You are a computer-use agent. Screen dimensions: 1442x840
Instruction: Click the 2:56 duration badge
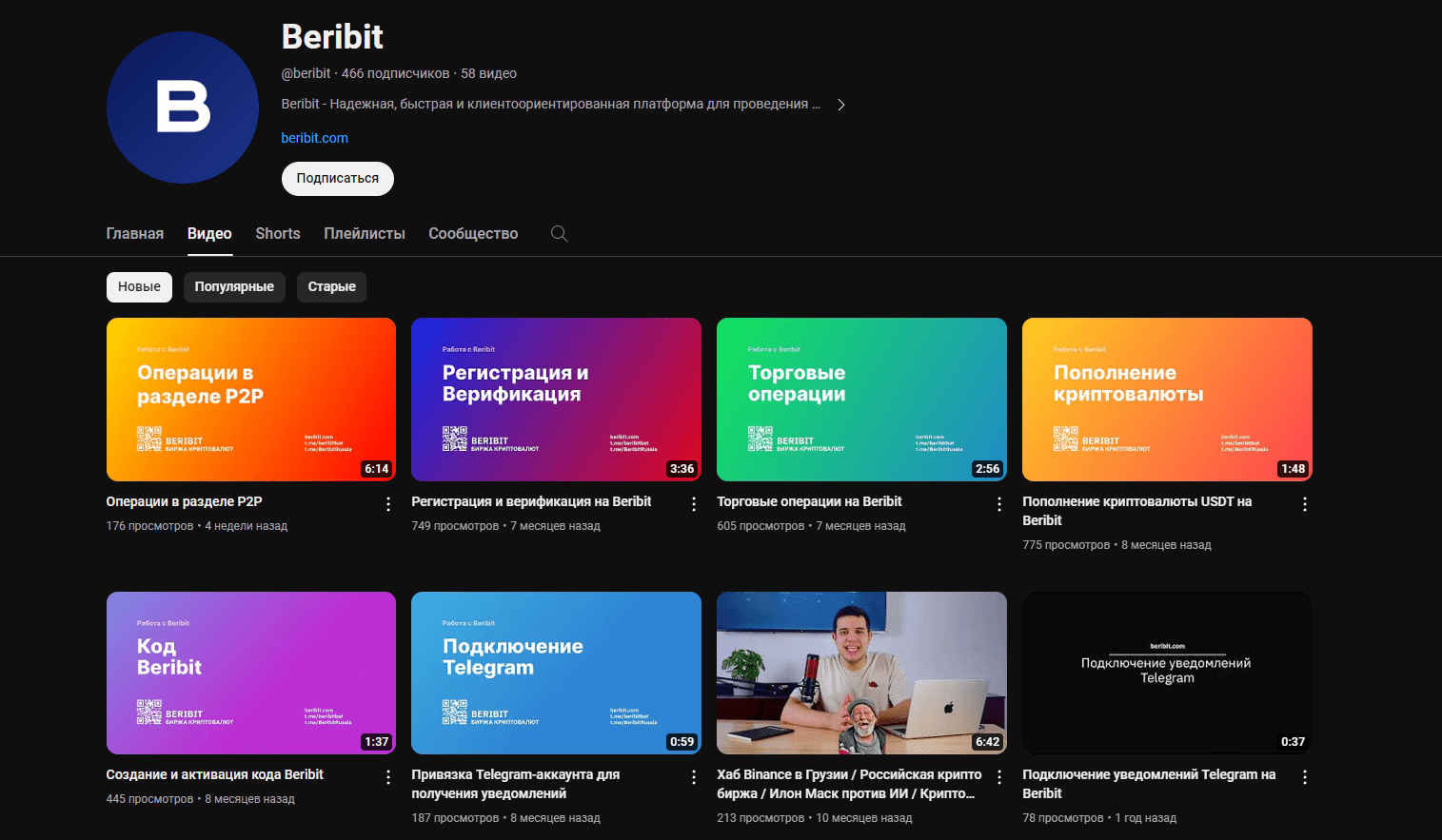pos(988,469)
